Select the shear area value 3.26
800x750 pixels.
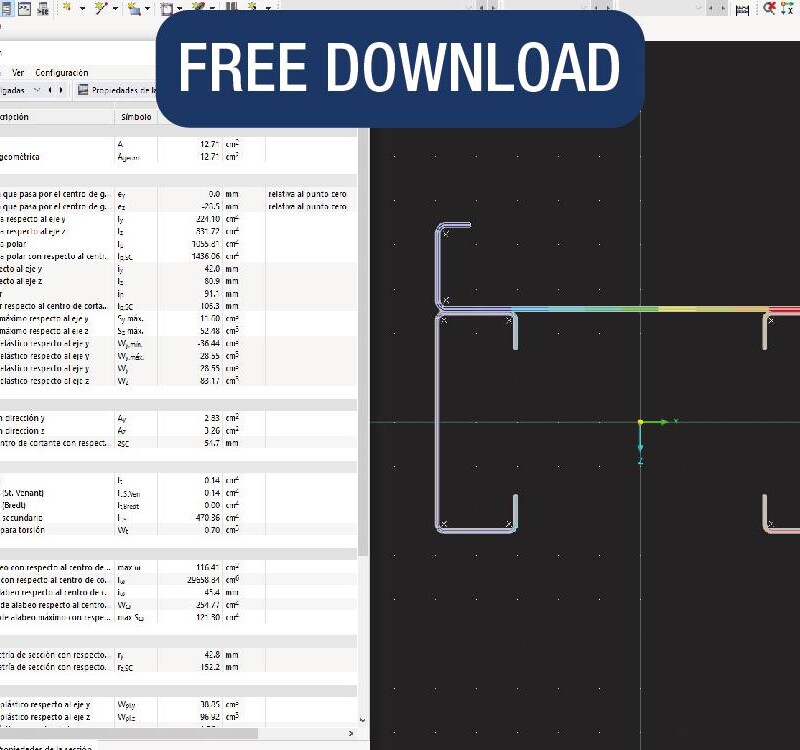(212, 431)
